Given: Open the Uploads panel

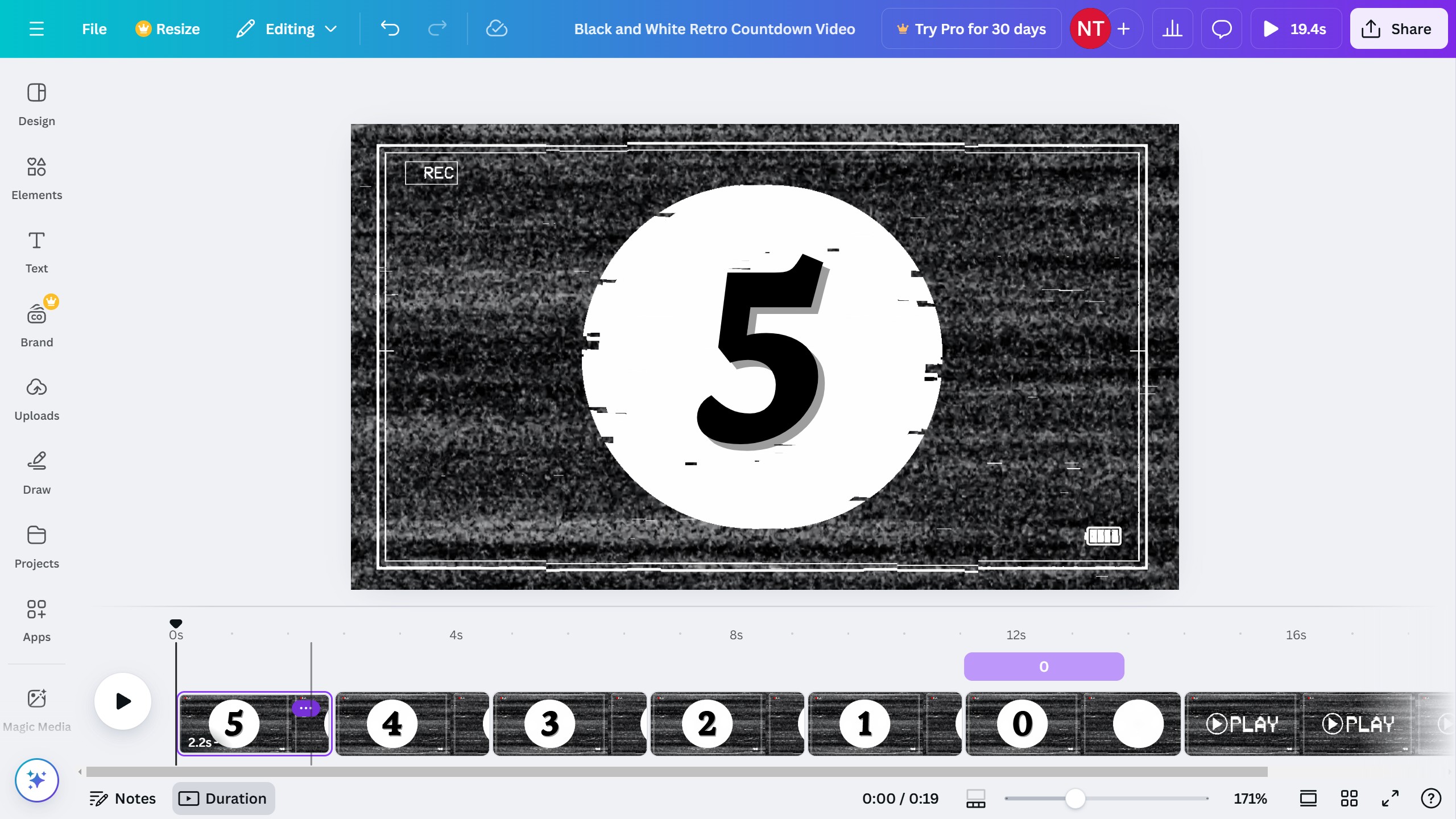Looking at the screenshot, I should click(x=36, y=399).
